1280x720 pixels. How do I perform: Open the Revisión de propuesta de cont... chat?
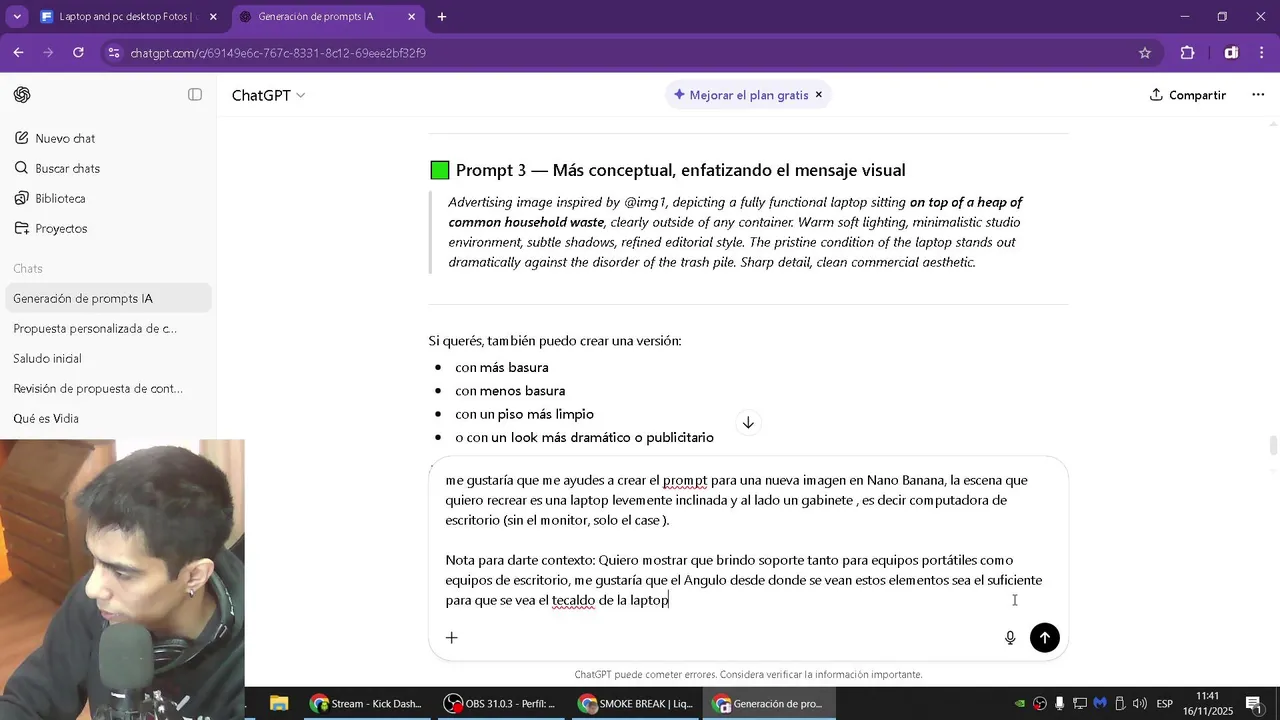coord(108,389)
